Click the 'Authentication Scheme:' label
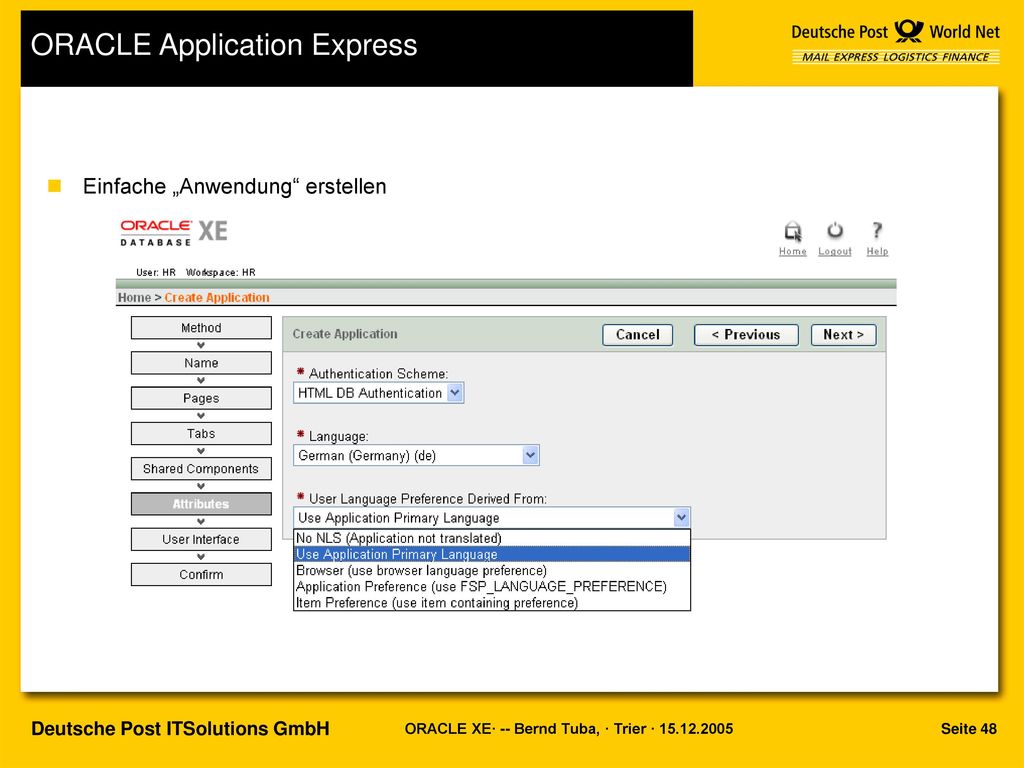The width and height of the screenshot is (1024, 768). pos(378,374)
